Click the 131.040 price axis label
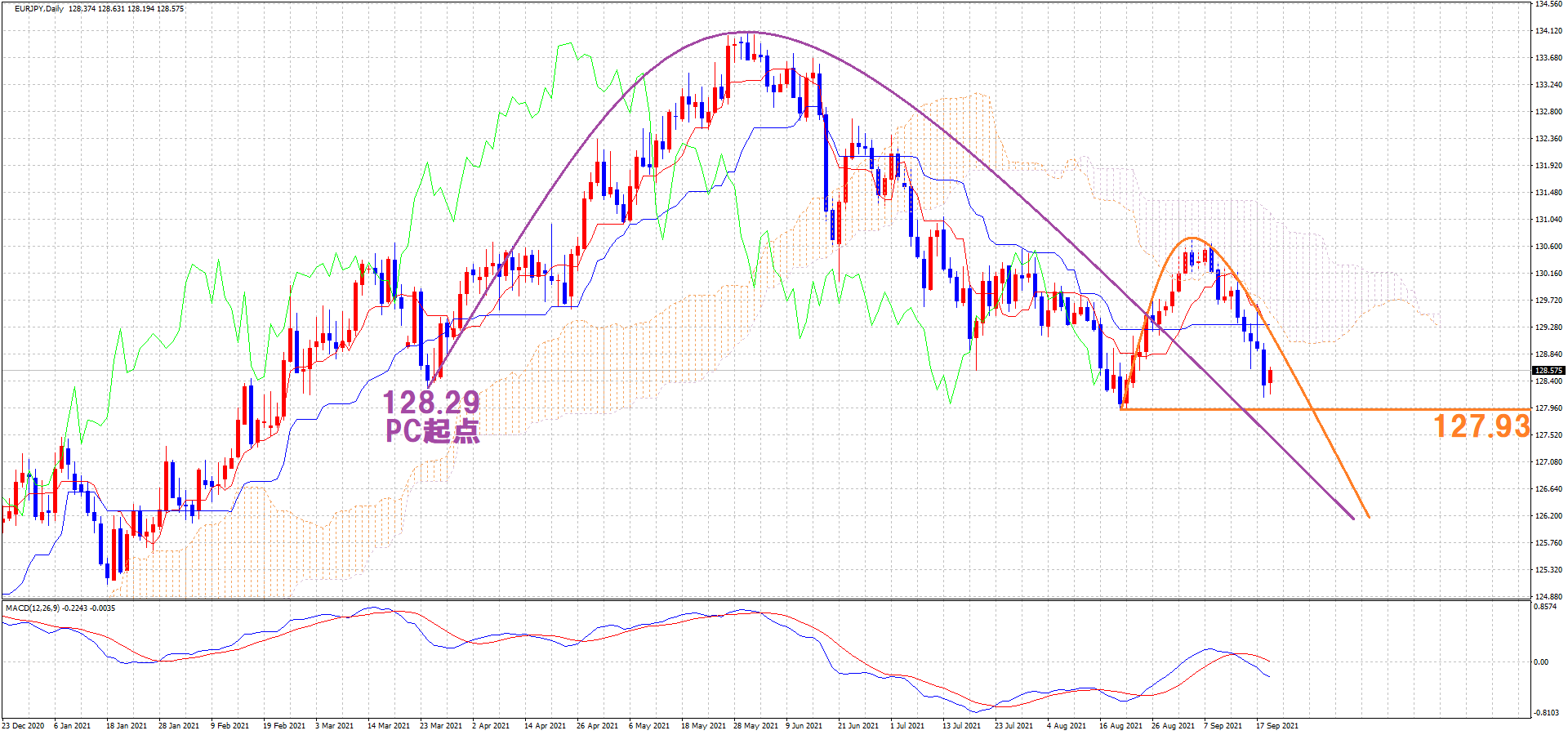 point(1548,220)
